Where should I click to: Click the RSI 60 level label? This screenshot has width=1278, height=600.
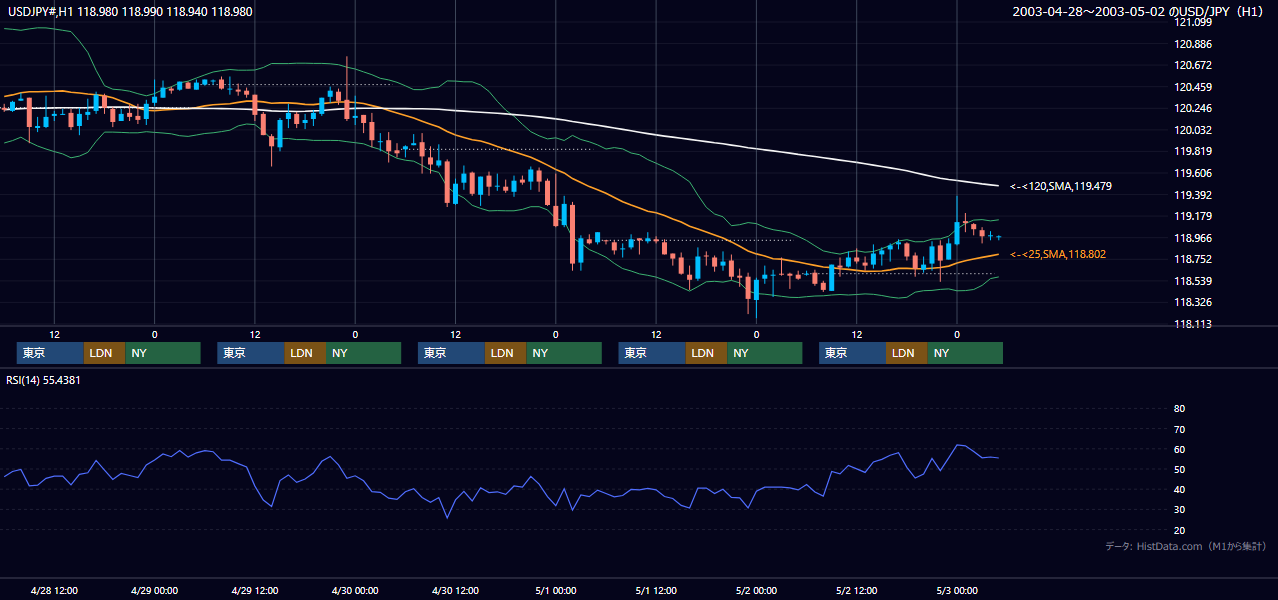pos(1179,449)
